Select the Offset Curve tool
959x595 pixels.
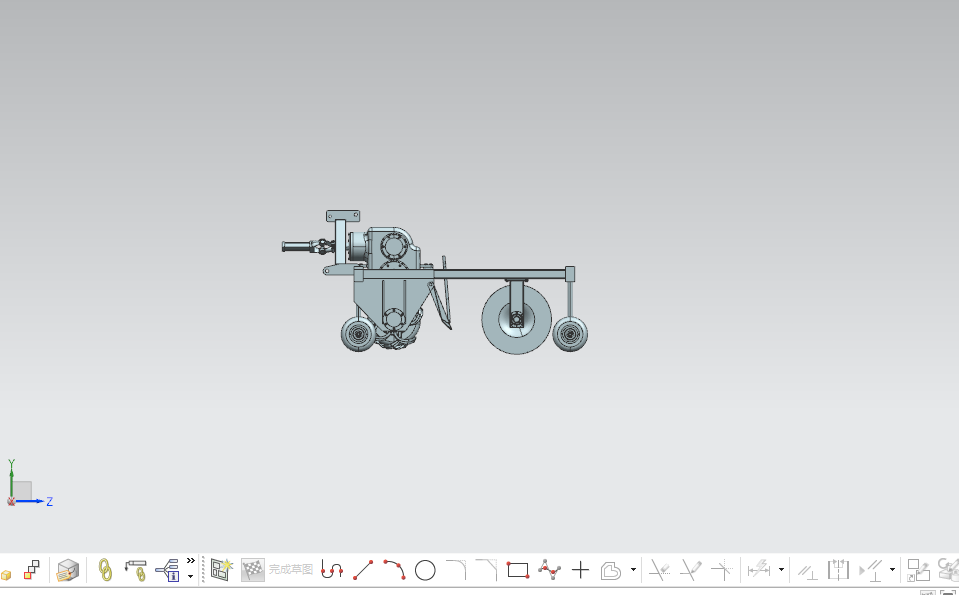point(611,571)
